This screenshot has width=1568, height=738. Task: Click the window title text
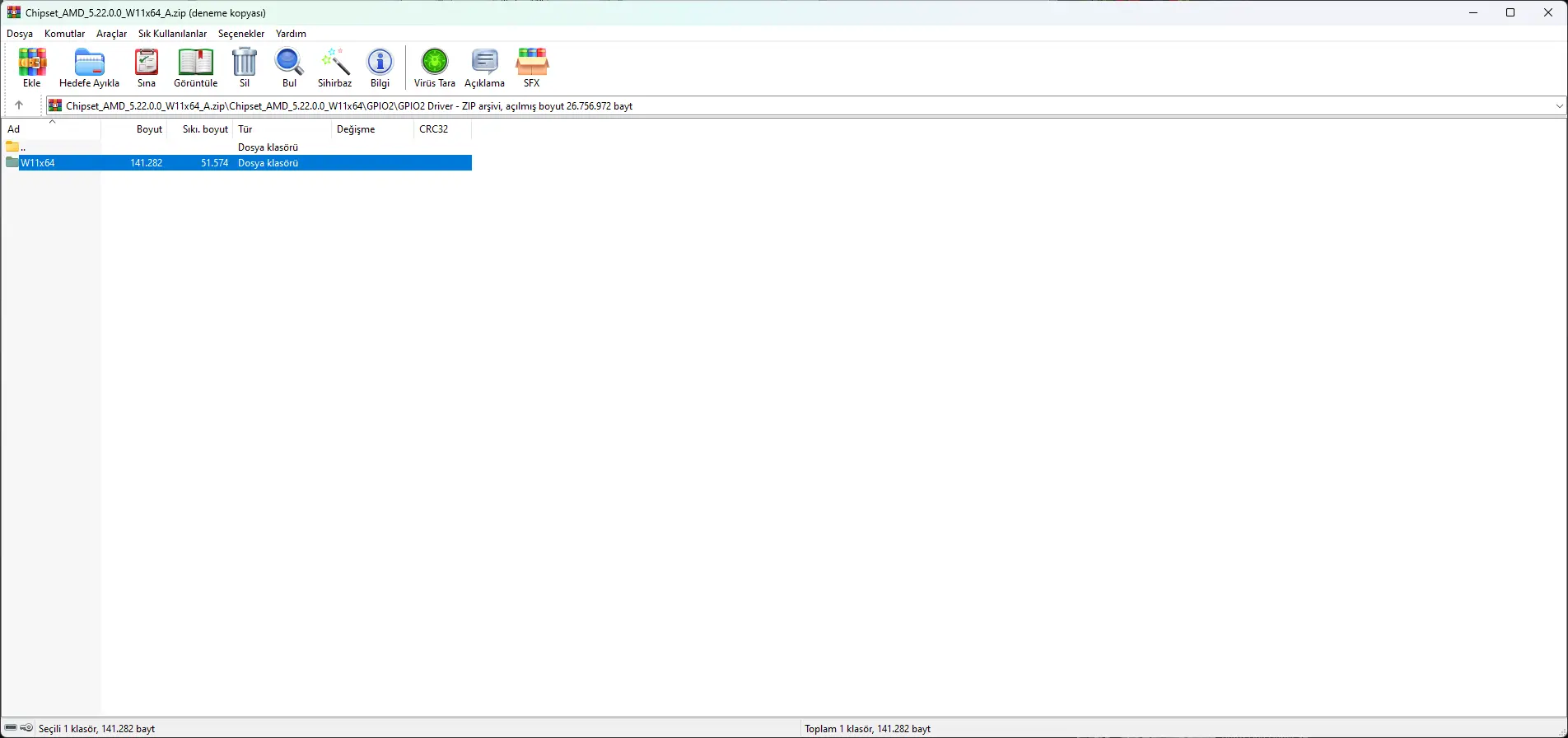tap(146, 13)
